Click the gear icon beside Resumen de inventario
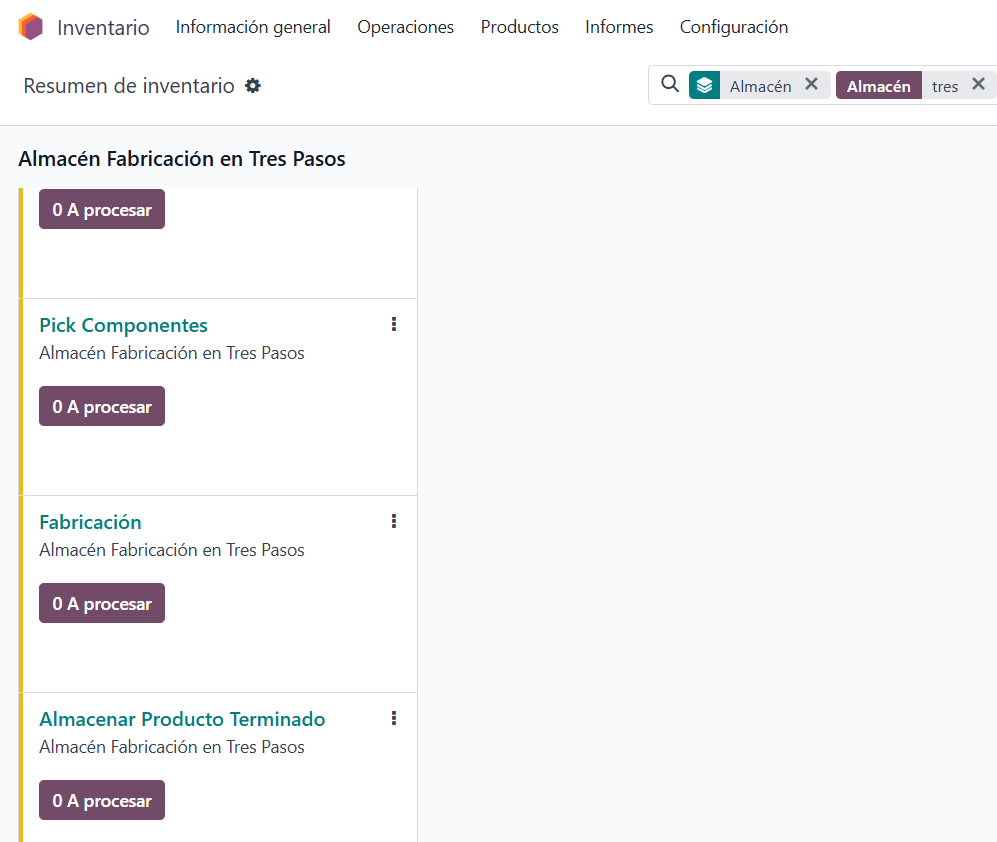This screenshot has width=997, height=842. [253, 86]
